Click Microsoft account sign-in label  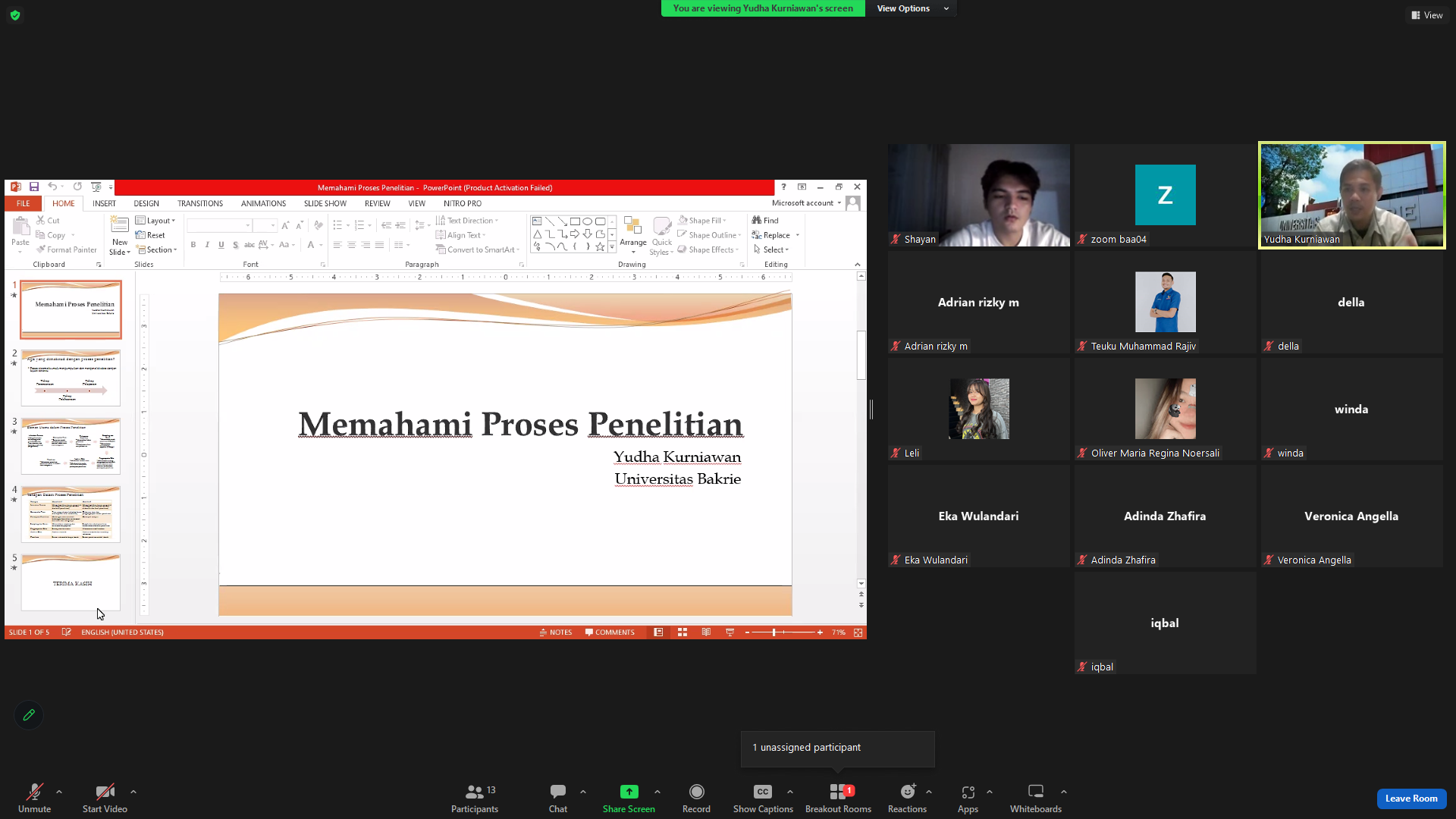[x=802, y=203]
